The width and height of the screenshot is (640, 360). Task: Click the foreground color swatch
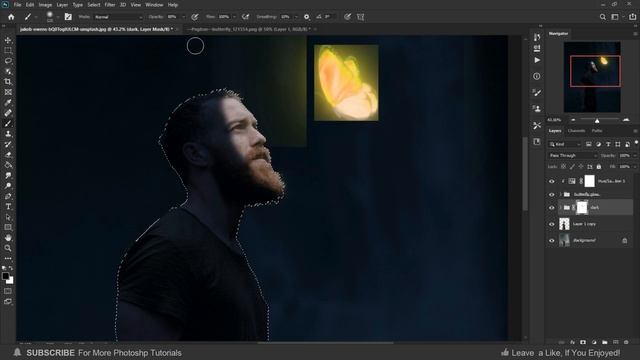[x=5, y=276]
